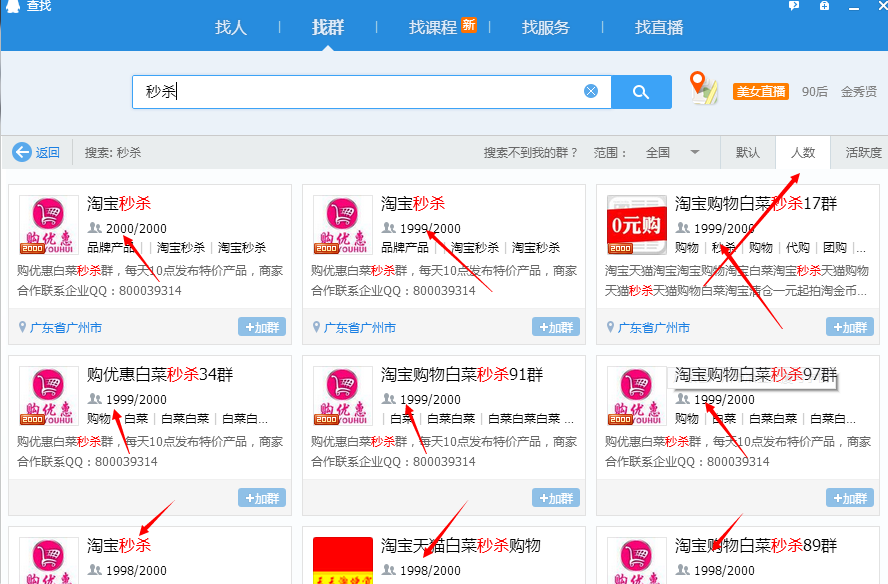Open the 淘宝购物白菜秒杀89群 group title

click(755, 545)
